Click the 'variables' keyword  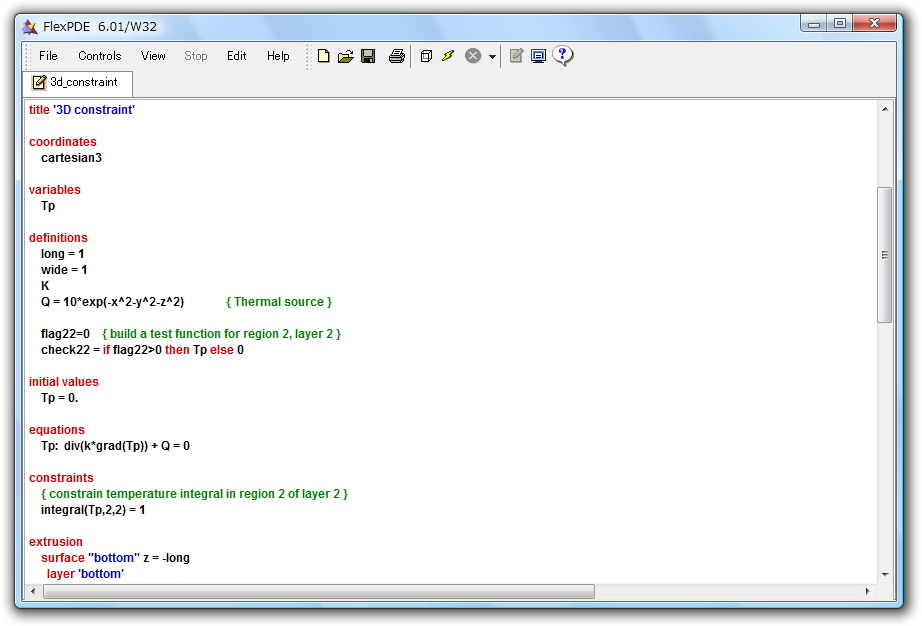[x=55, y=190]
